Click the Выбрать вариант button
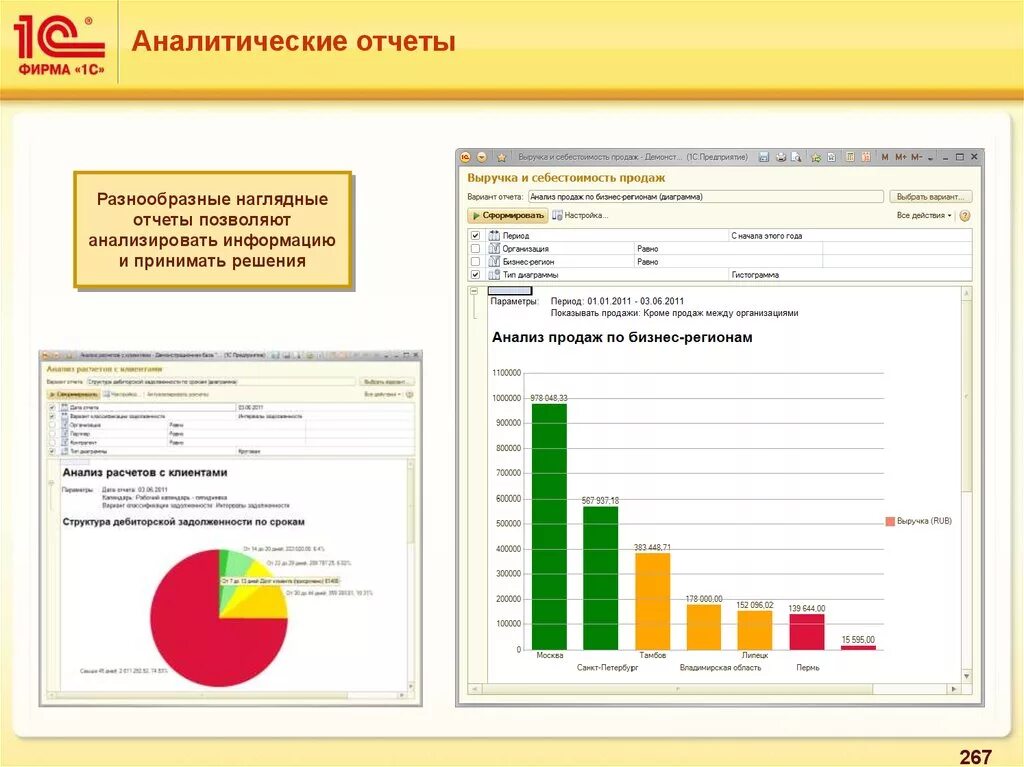1024x767 pixels. point(930,196)
